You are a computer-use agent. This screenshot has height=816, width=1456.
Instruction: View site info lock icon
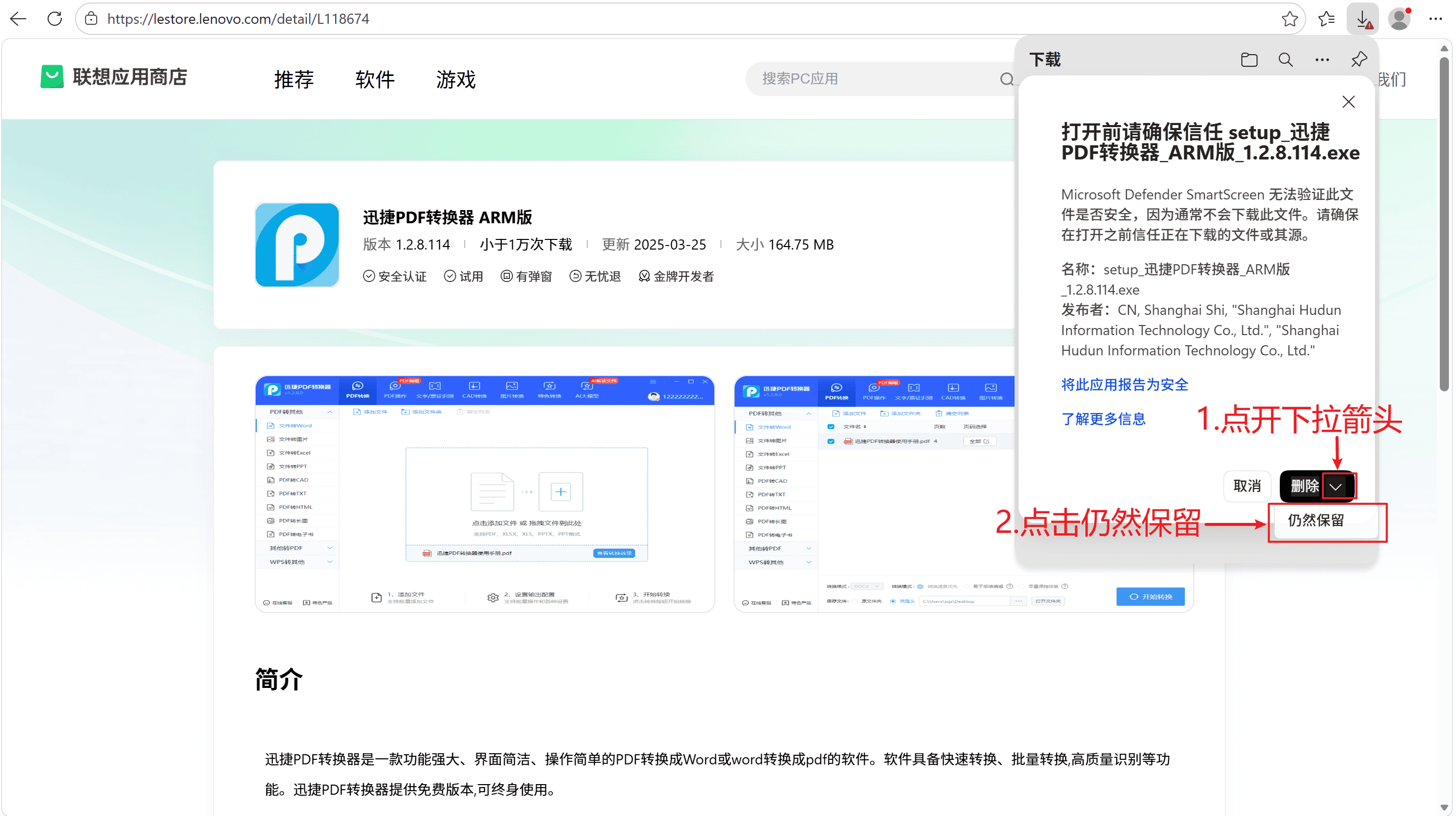pyautogui.click(x=91, y=19)
